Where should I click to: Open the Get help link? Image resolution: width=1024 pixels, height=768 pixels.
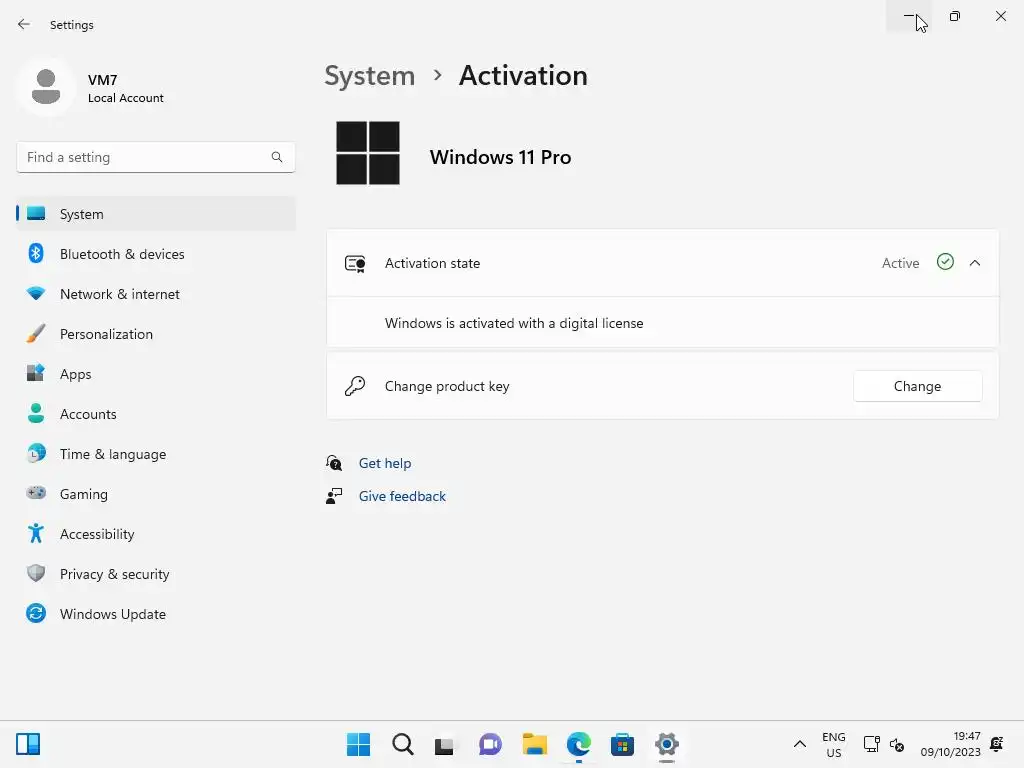[385, 463]
